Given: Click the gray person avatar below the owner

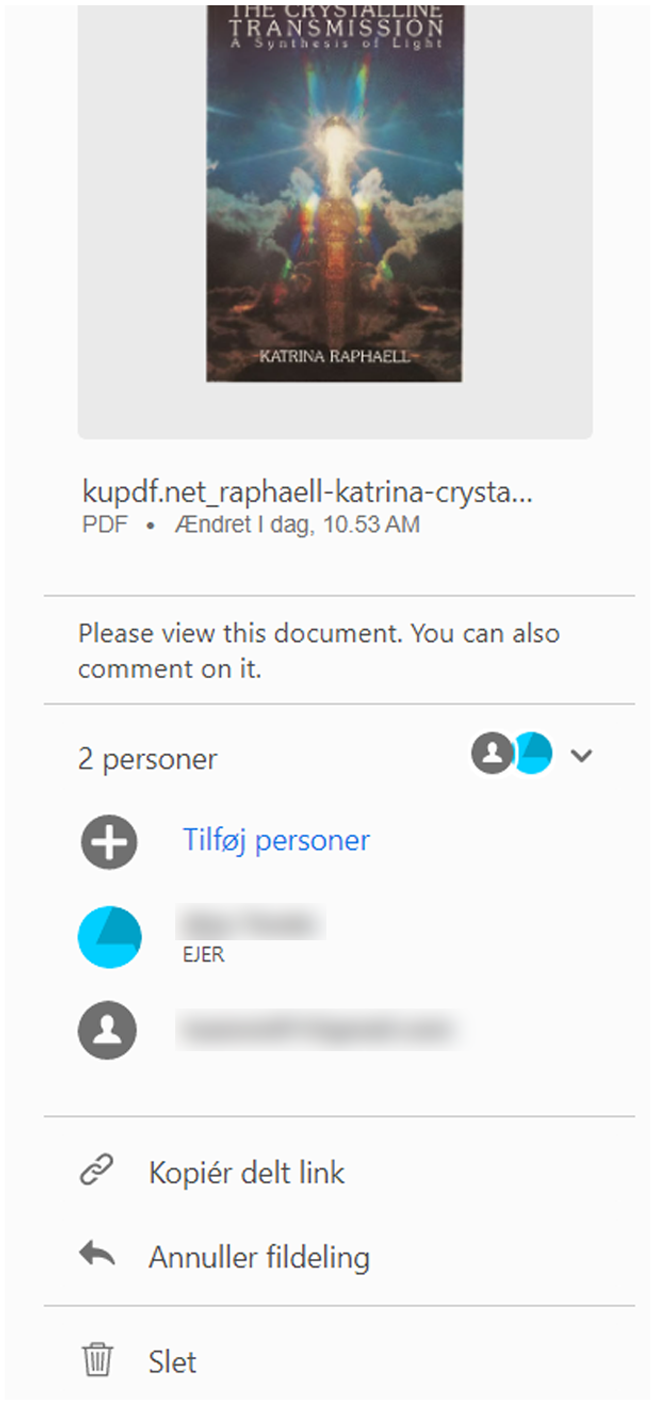Looking at the screenshot, I should coord(109,1029).
